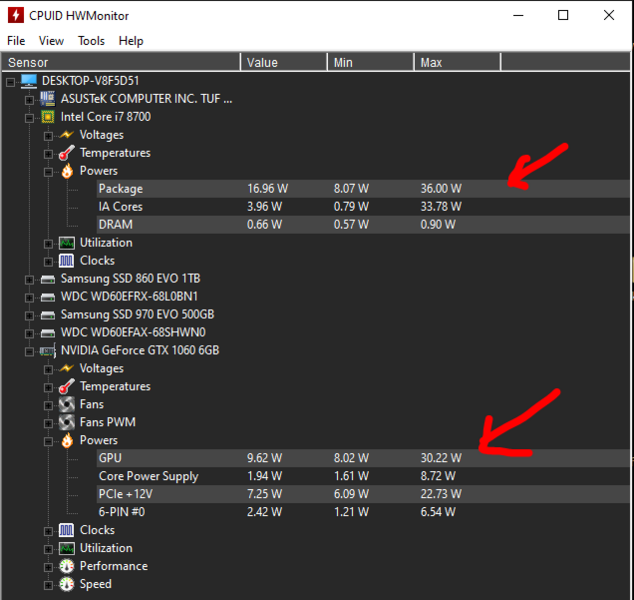Click the NVIDIA graphics card icon
Viewport: 634px width, 600px height.
(48, 351)
